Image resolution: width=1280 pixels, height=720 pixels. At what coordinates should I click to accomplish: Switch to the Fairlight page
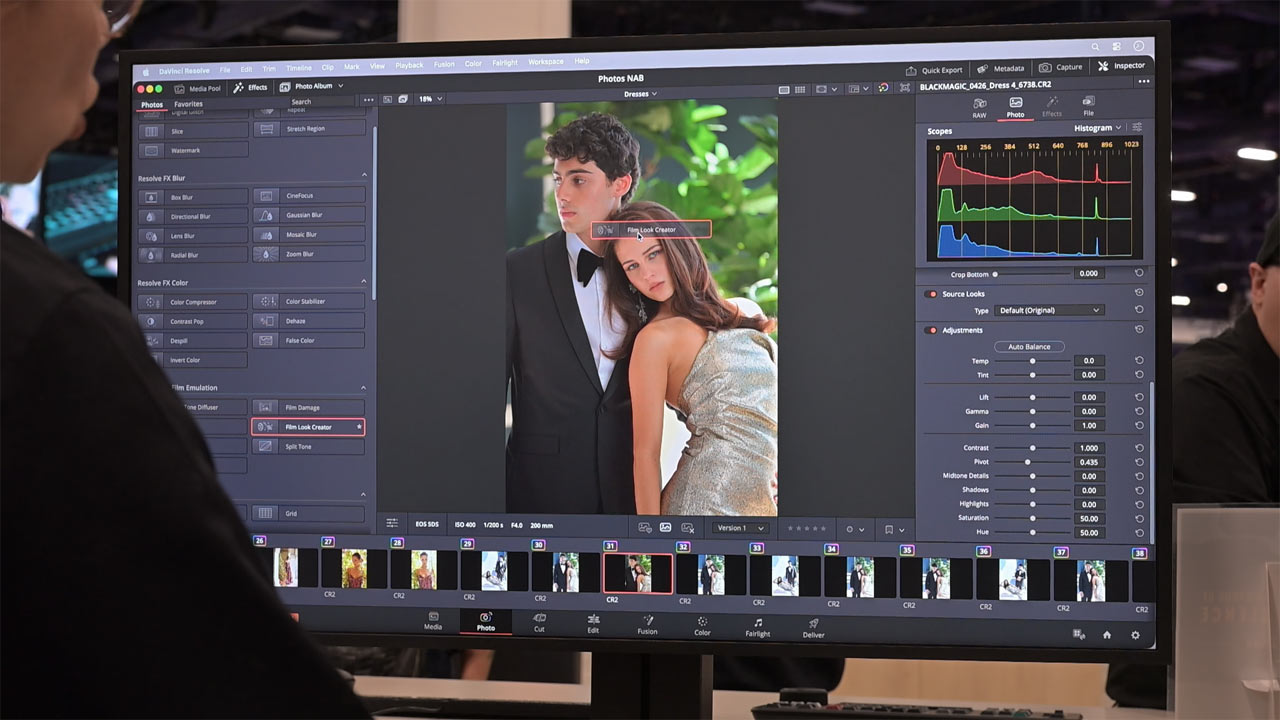[x=757, y=627]
